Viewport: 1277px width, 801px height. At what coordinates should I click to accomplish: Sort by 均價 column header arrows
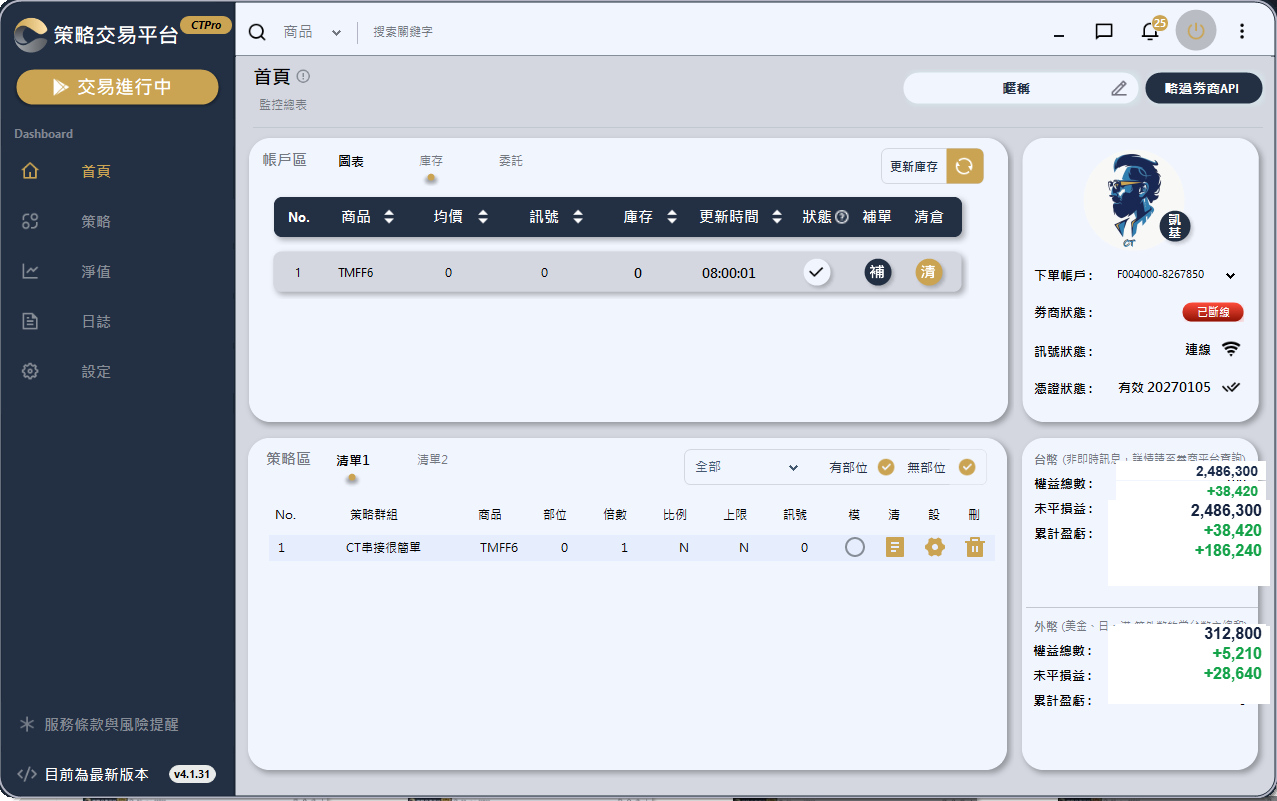pos(483,217)
